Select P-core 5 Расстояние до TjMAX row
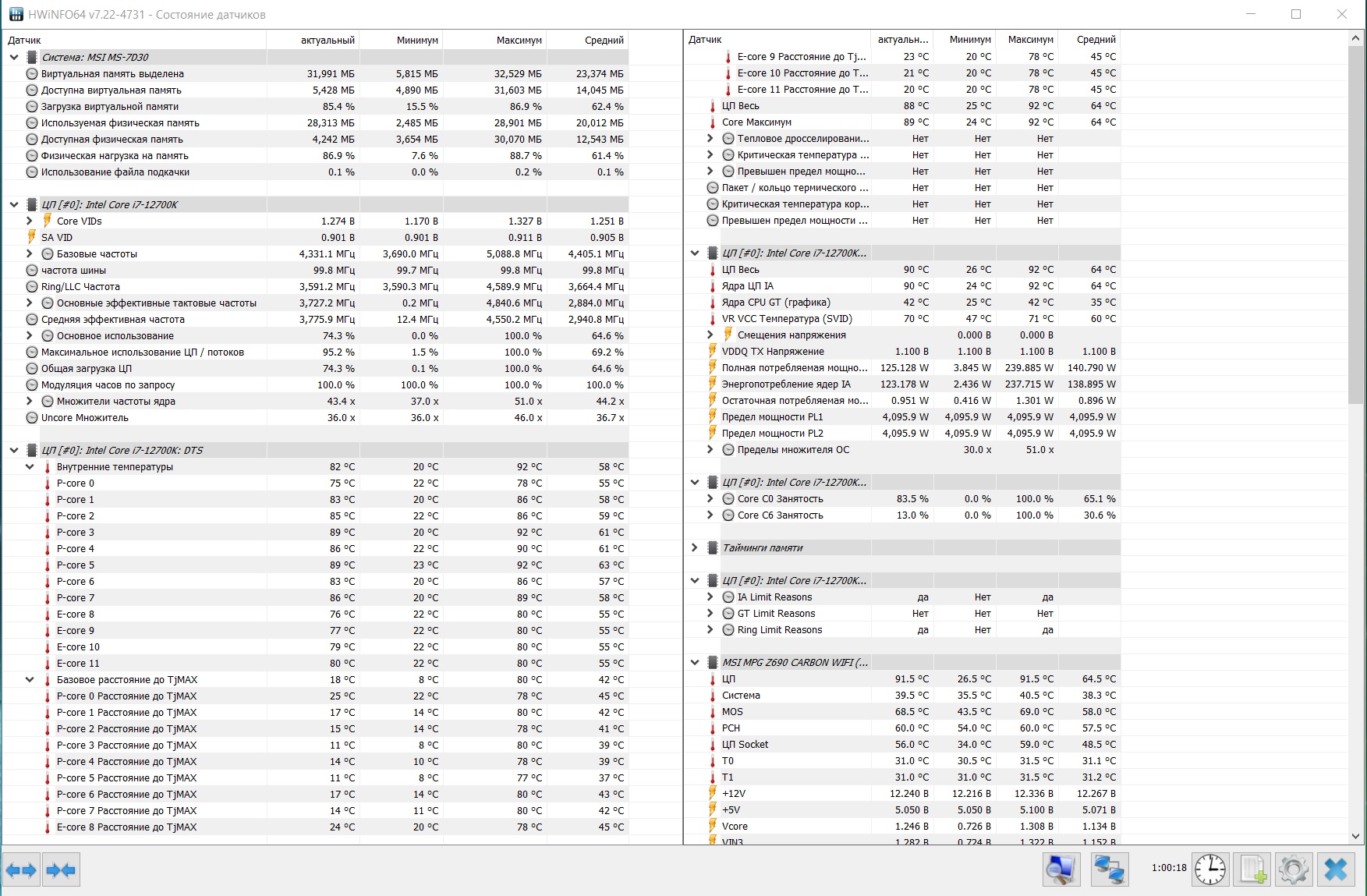The image size is (1367, 896). tap(315, 777)
